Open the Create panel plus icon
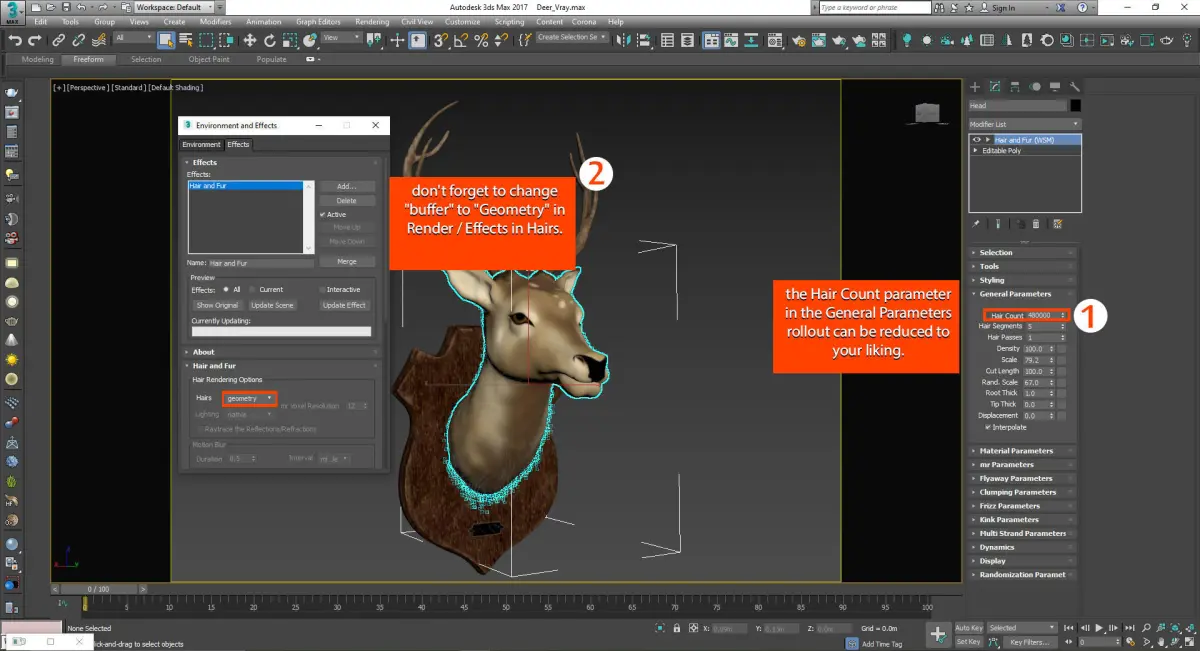The width and height of the screenshot is (1200, 651). pyautogui.click(x=975, y=87)
